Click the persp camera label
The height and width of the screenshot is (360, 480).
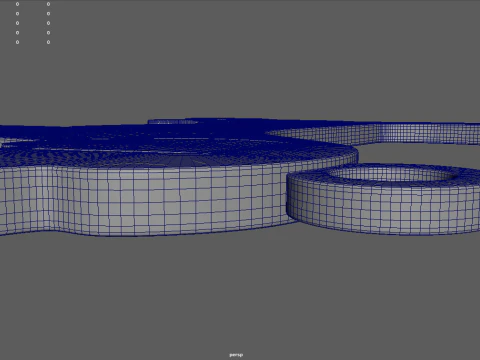click(236, 355)
